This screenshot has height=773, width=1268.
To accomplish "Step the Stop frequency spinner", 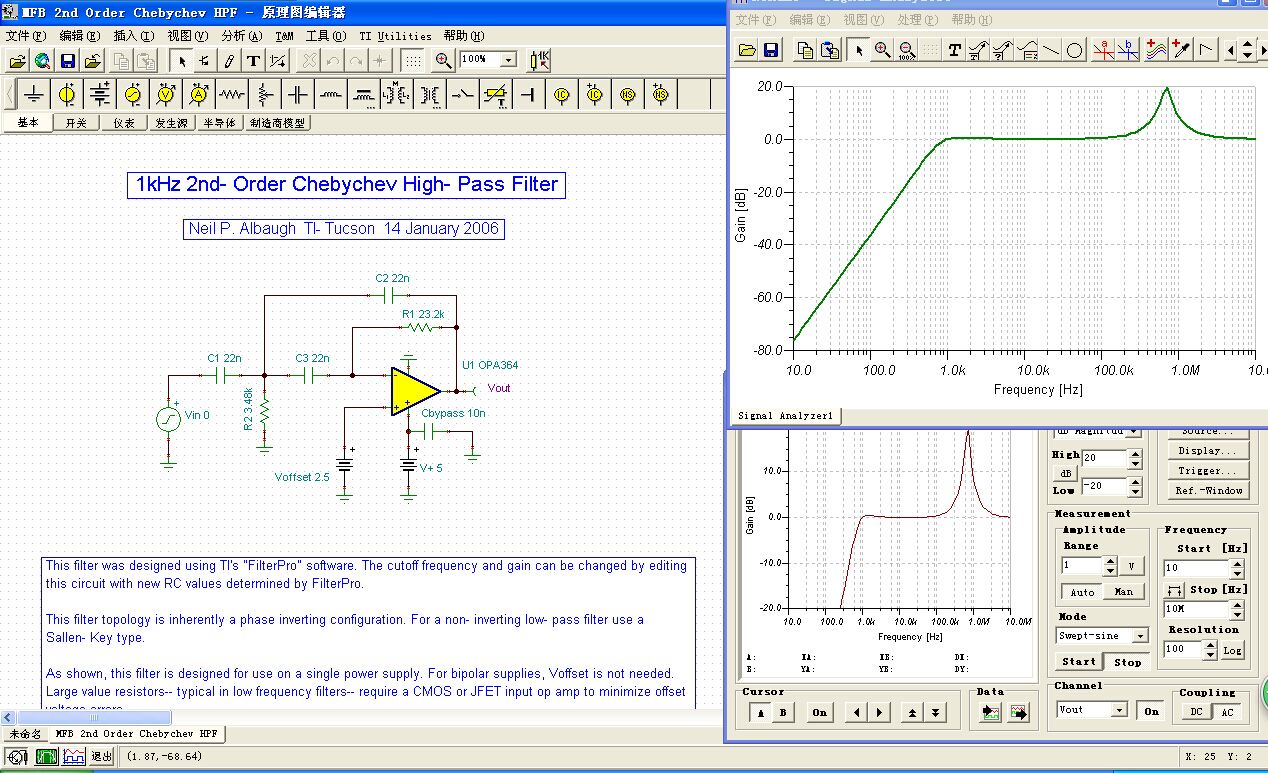I will pos(1238,608).
